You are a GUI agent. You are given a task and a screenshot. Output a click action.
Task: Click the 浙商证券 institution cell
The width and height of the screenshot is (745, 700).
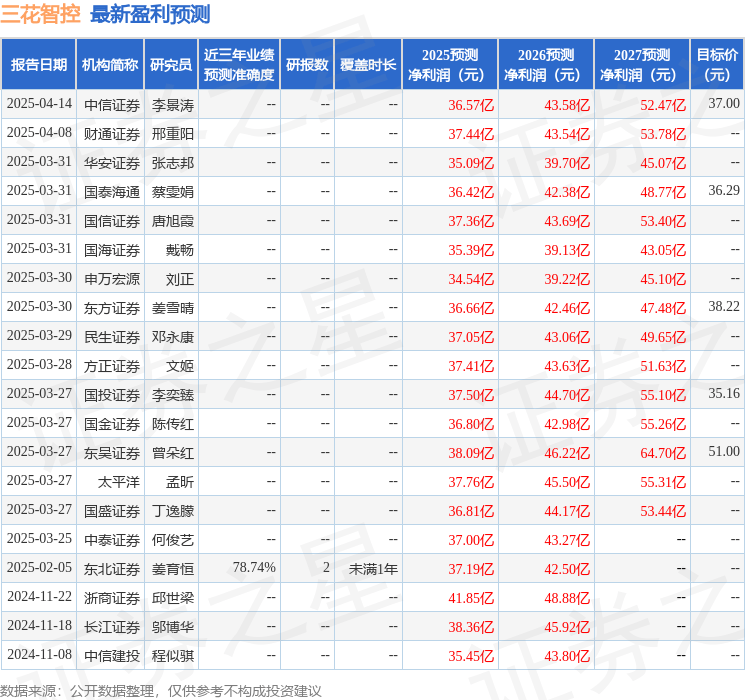pos(112,598)
